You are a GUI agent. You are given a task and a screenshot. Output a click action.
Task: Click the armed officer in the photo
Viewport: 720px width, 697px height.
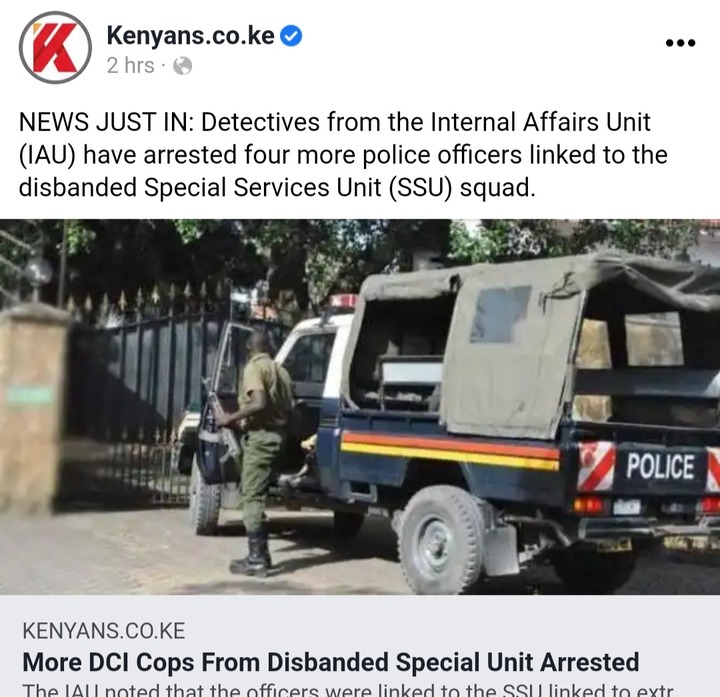pos(251,452)
